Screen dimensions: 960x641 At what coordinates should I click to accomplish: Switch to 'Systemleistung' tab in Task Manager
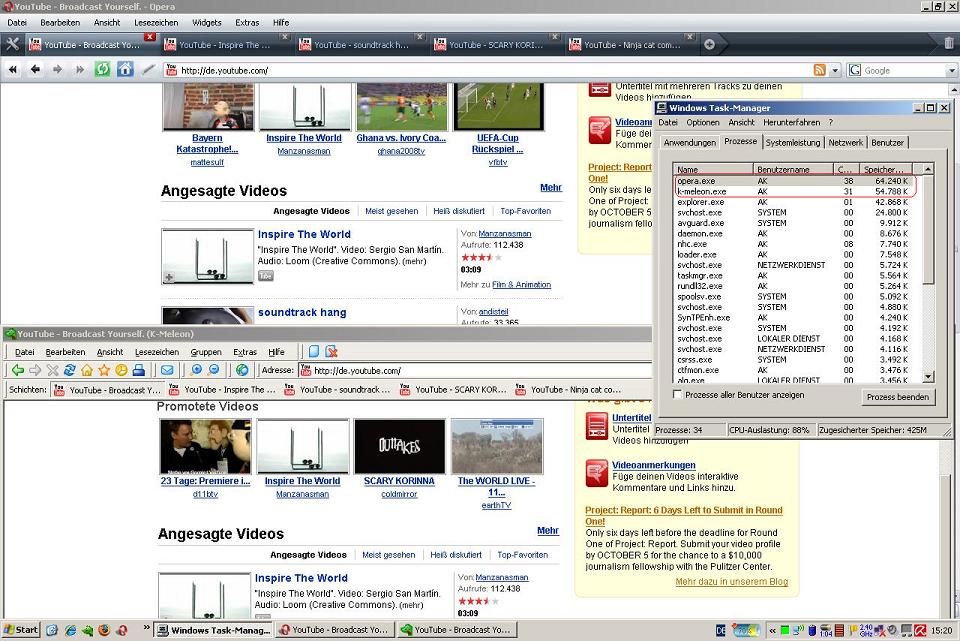point(792,143)
